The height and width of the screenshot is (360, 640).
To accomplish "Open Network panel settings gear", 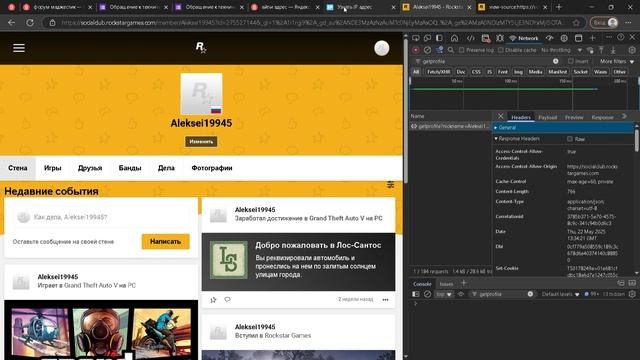I will (x=632, y=50).
